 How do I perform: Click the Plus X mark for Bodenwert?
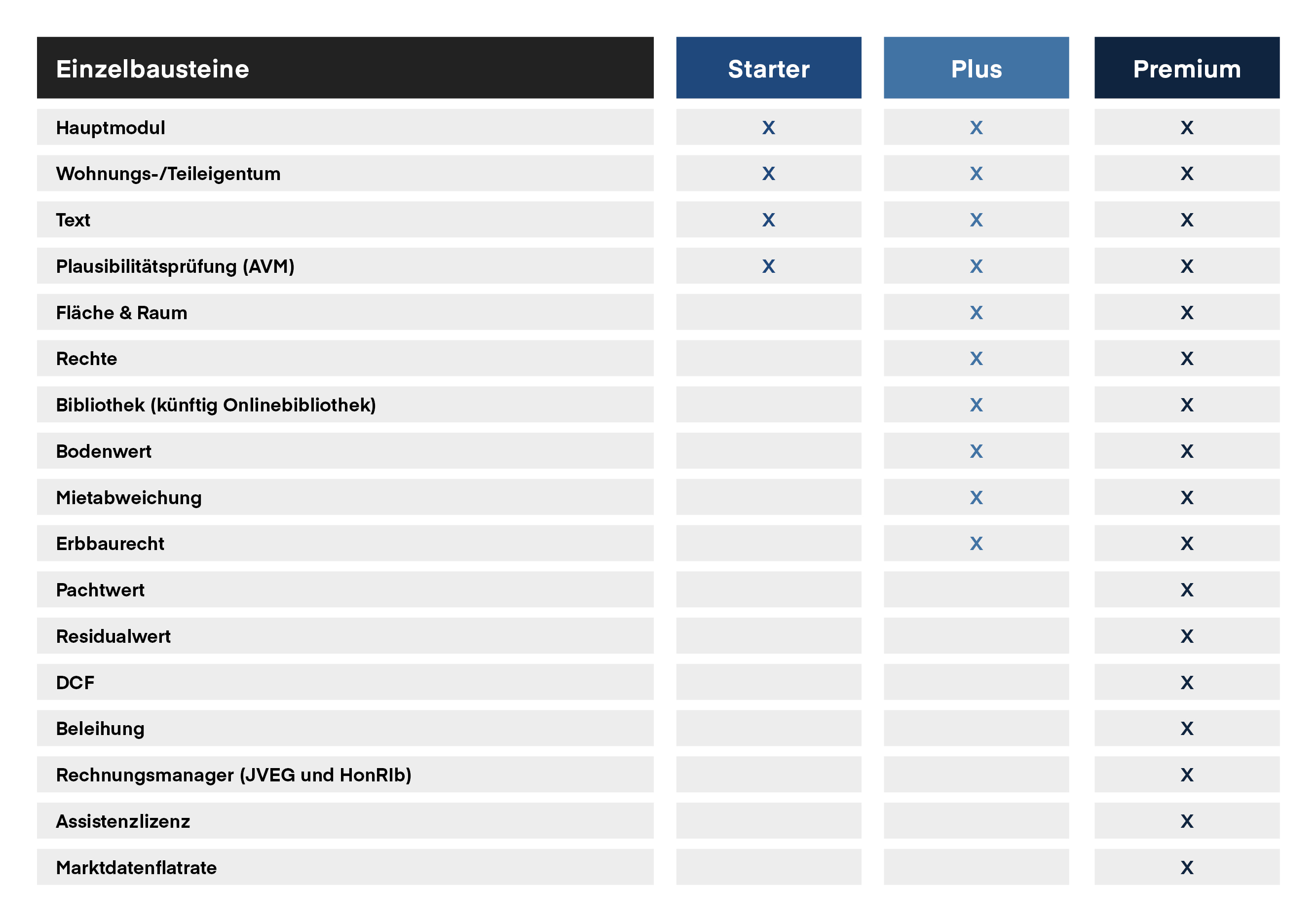(x=976, y=451)
